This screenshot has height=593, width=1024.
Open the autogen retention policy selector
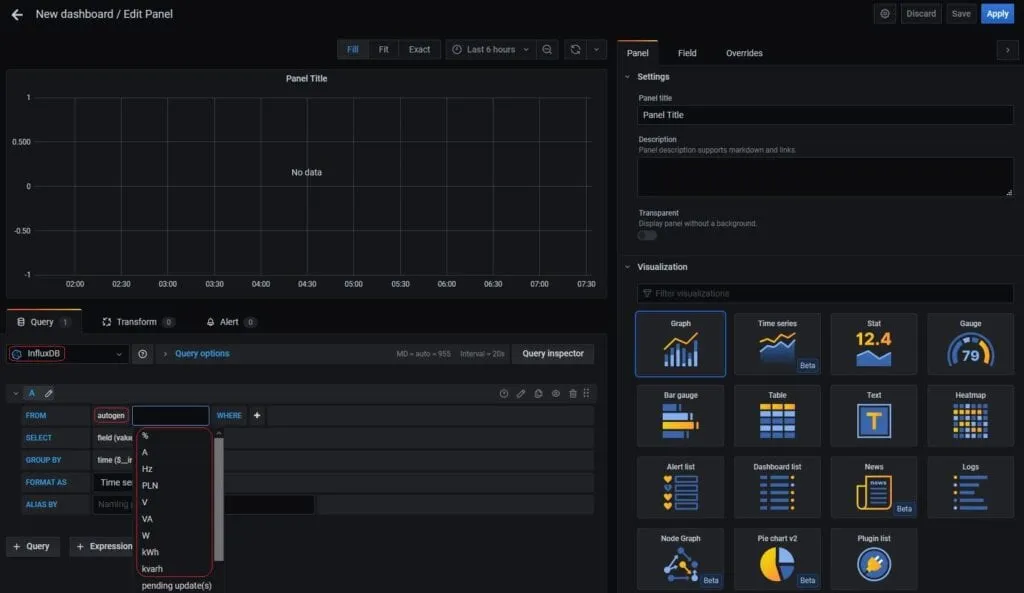point(111,416)
